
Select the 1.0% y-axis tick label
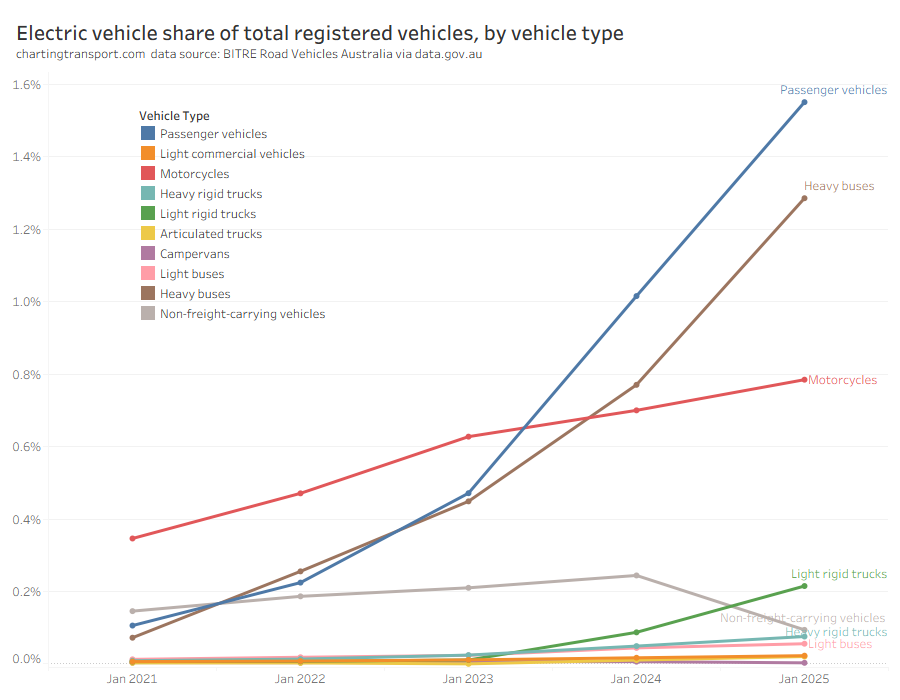(25, 302)
